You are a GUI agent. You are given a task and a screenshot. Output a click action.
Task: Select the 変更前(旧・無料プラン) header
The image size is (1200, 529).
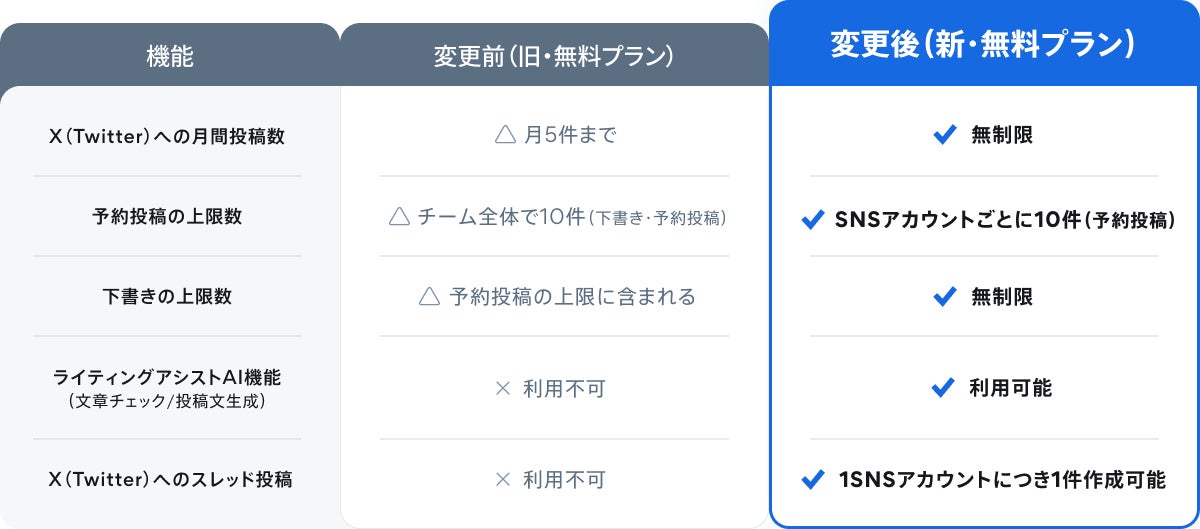click(x=554, y=56)
